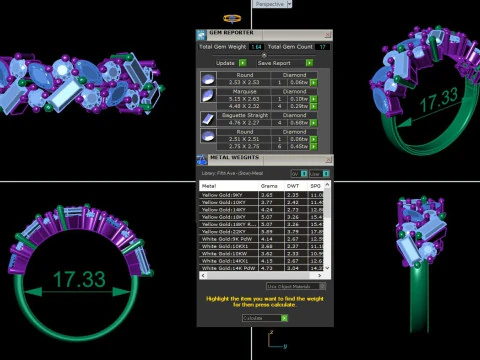This screenshot has width=480, height=360.
Task: Toggle the GV option in Metal Weights
Action: (x=304, y=174)
